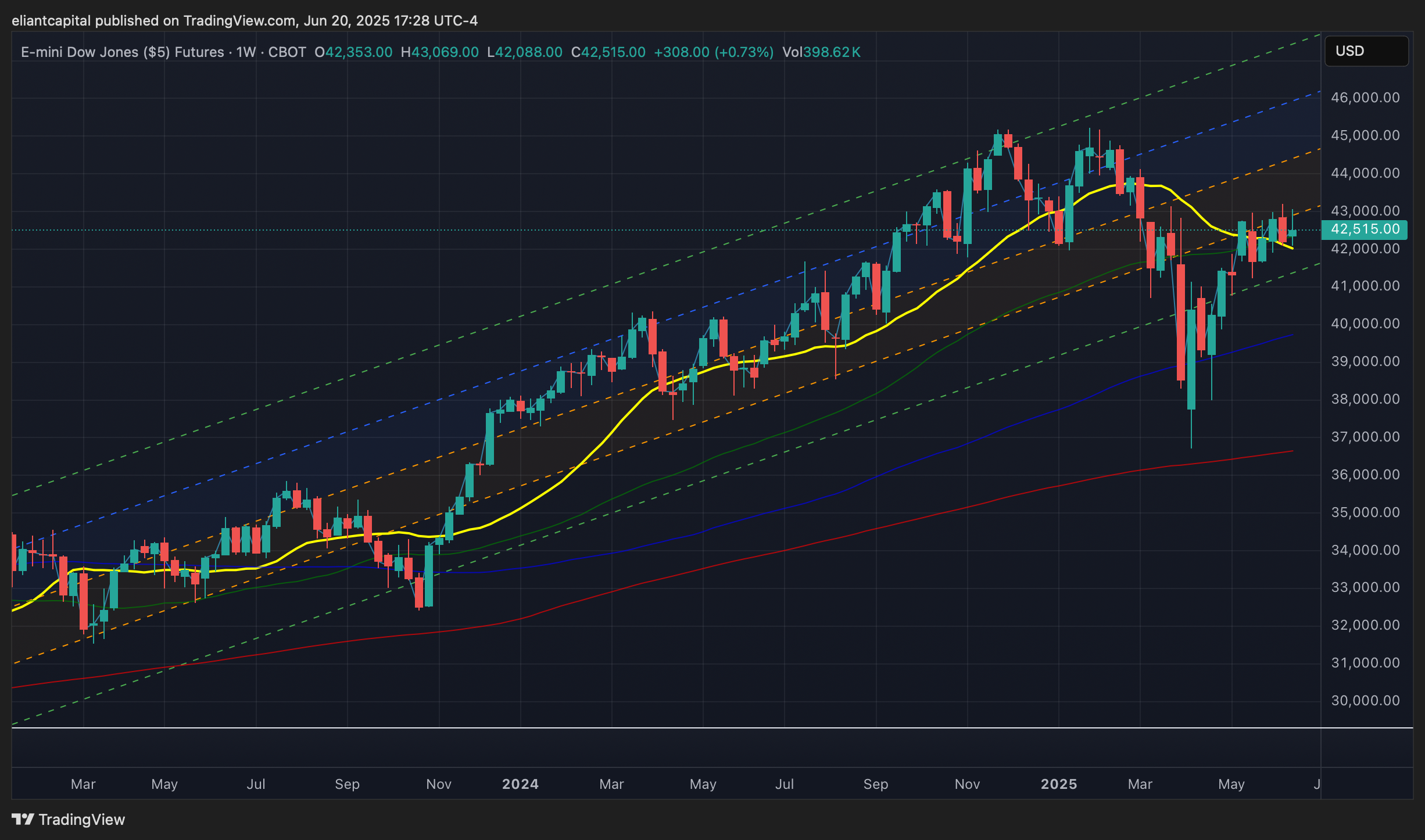Select the 2025 year label on time axis
Viewport: 1425px width, 840px height.
[1058, 784]
